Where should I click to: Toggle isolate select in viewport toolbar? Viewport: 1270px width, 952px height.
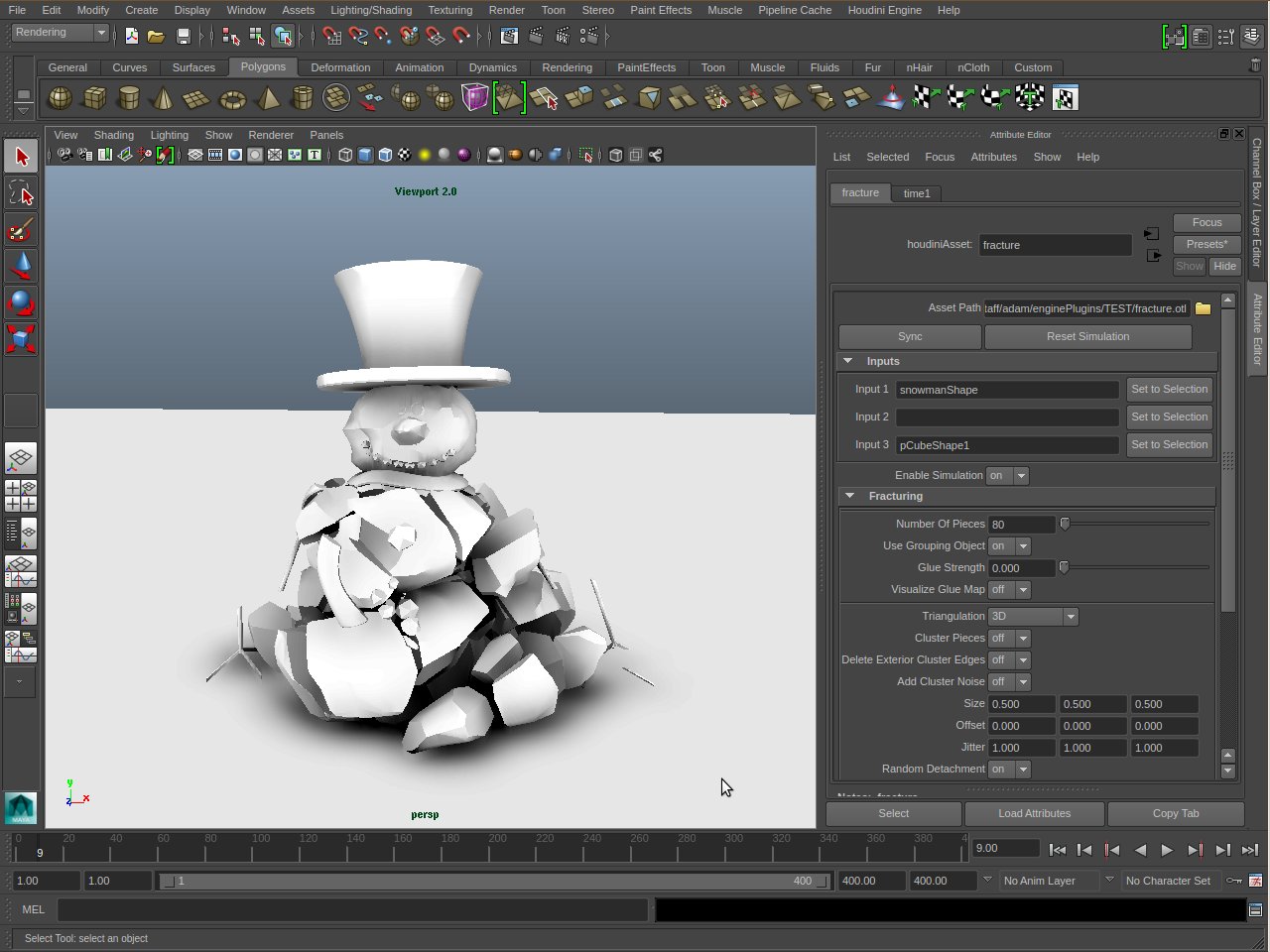point(586,155)
